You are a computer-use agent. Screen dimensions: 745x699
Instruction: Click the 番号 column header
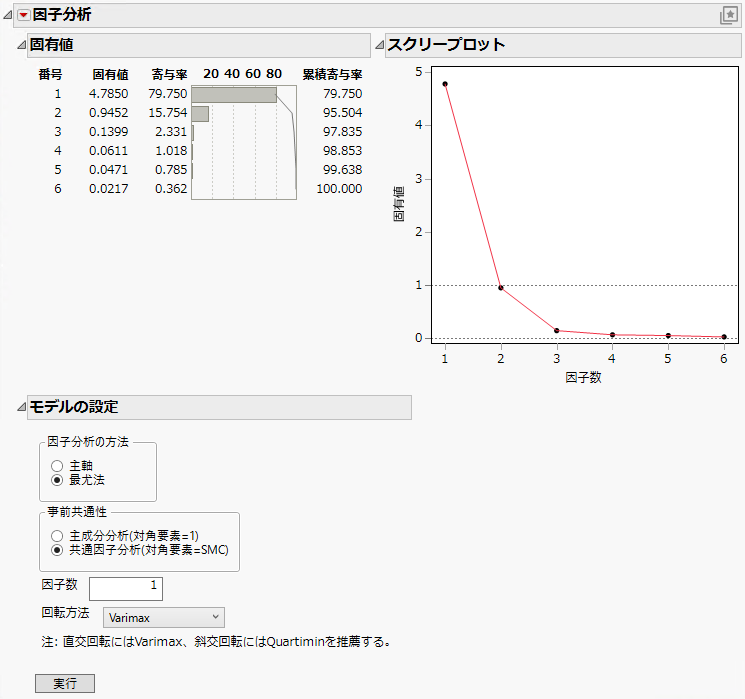coord(50,74)
